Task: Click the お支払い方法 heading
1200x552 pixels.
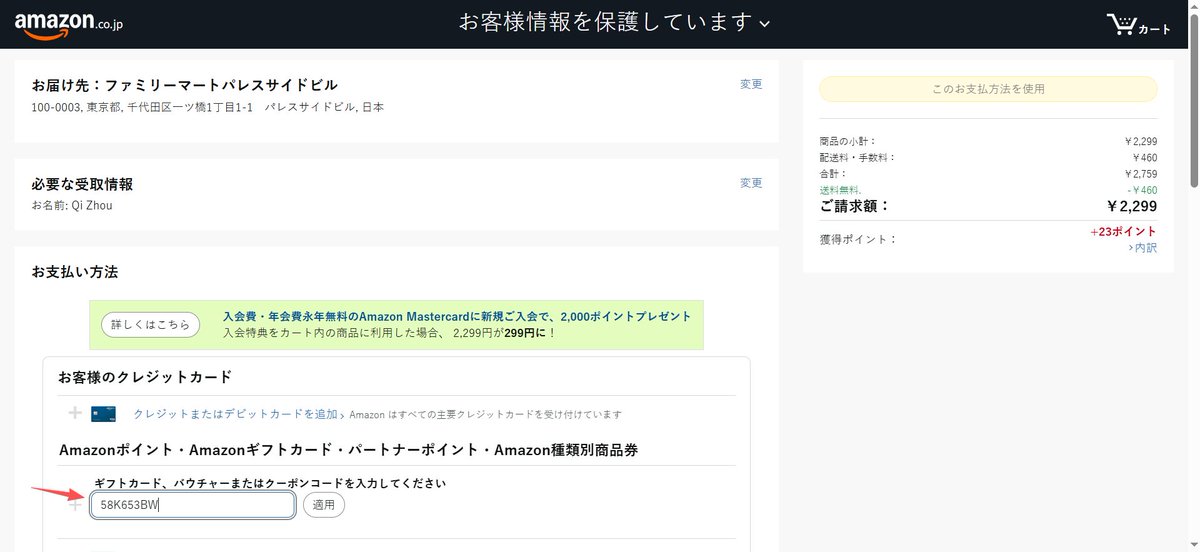Action: (75, 272)
